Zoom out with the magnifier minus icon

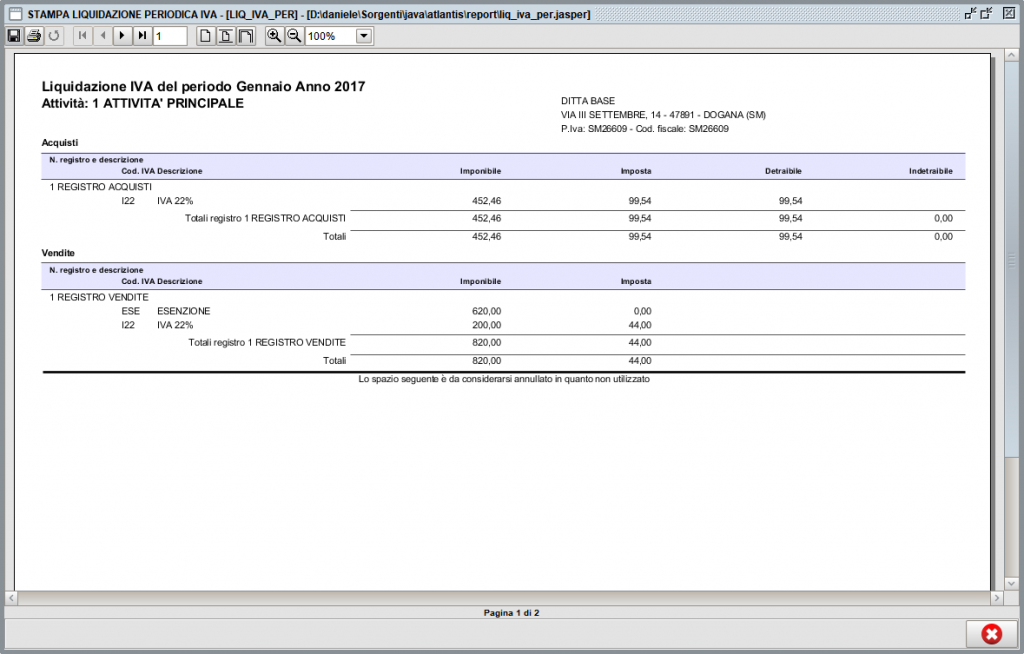294,36
